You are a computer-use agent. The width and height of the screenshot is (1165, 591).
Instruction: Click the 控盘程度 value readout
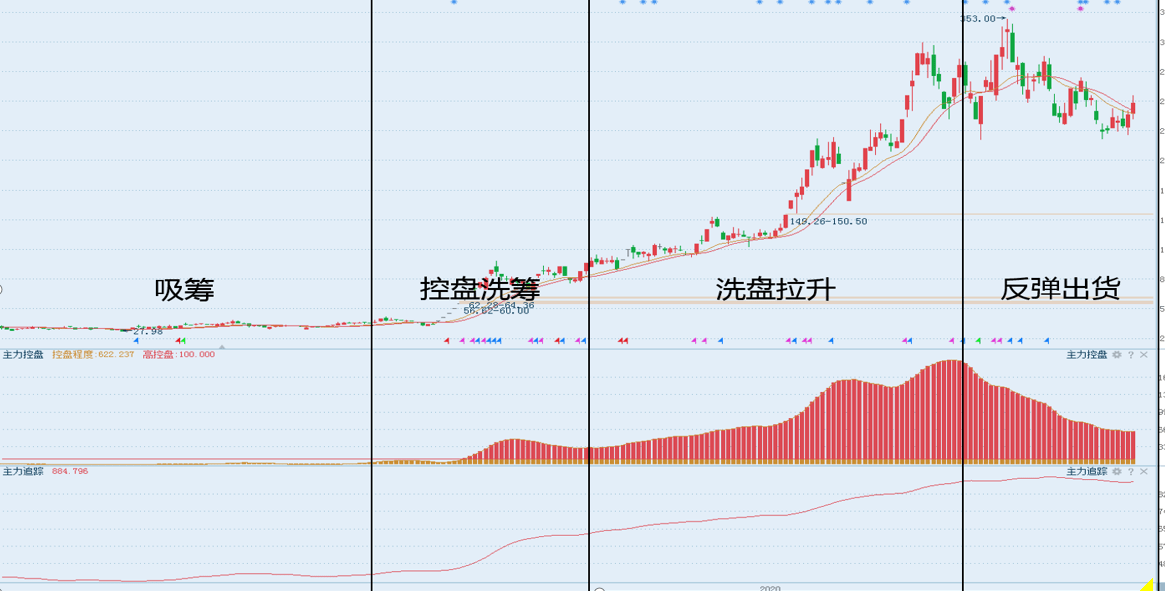tap(93, 355)
